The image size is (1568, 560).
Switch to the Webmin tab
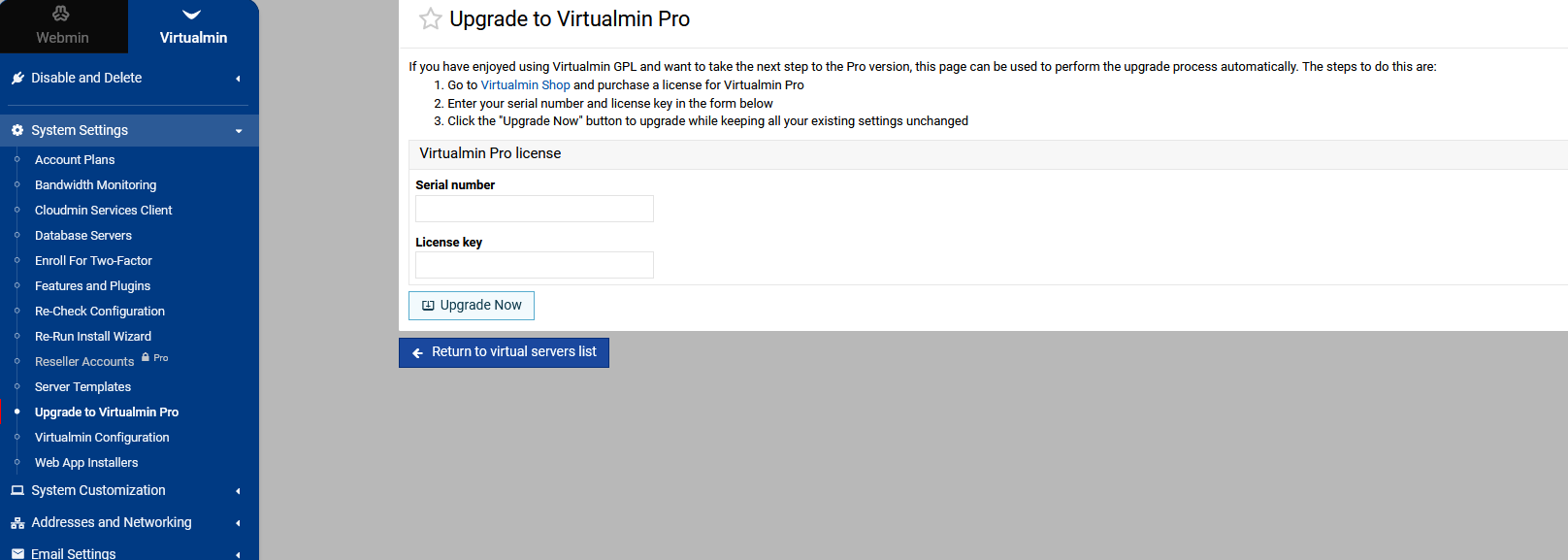click(x=63, y=26)
